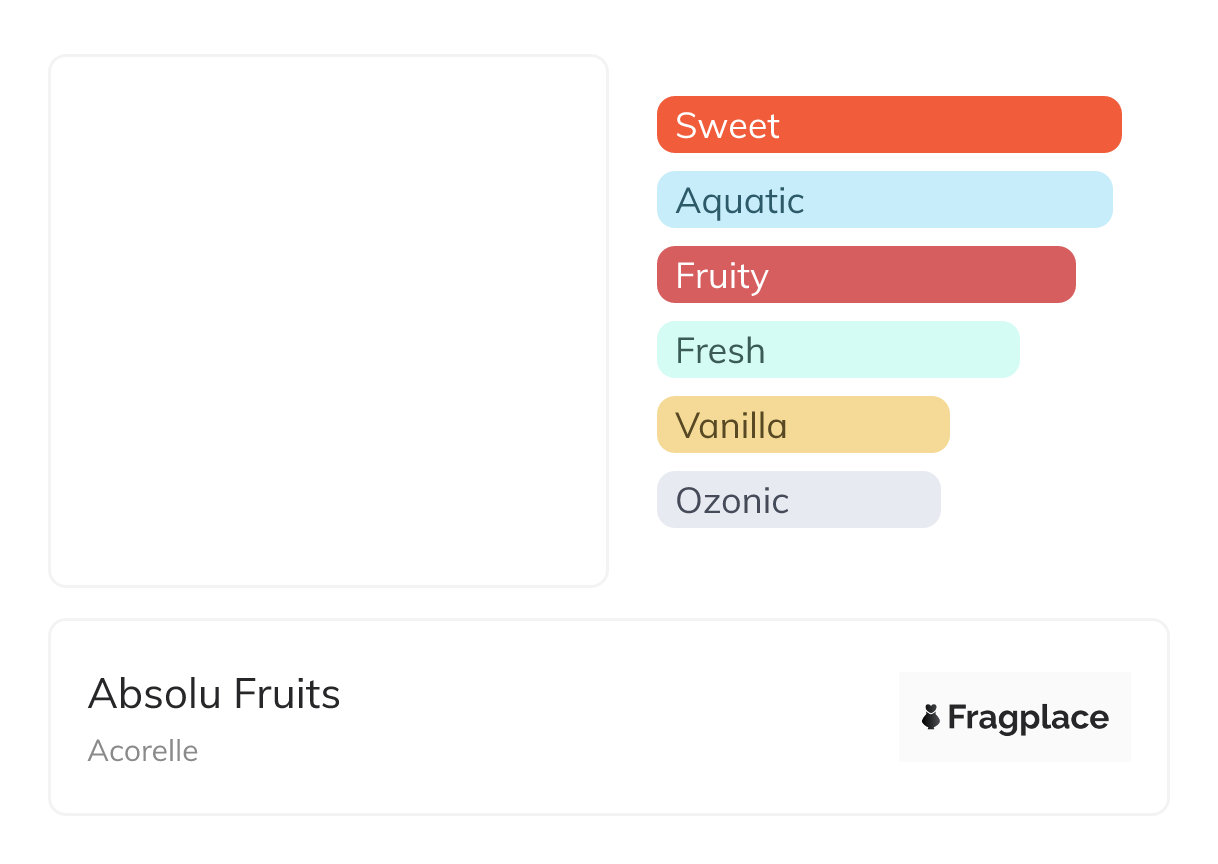Click the word 'Ozonic' label text
Viewport: 1218px width, 864px height.
[732, 501]
